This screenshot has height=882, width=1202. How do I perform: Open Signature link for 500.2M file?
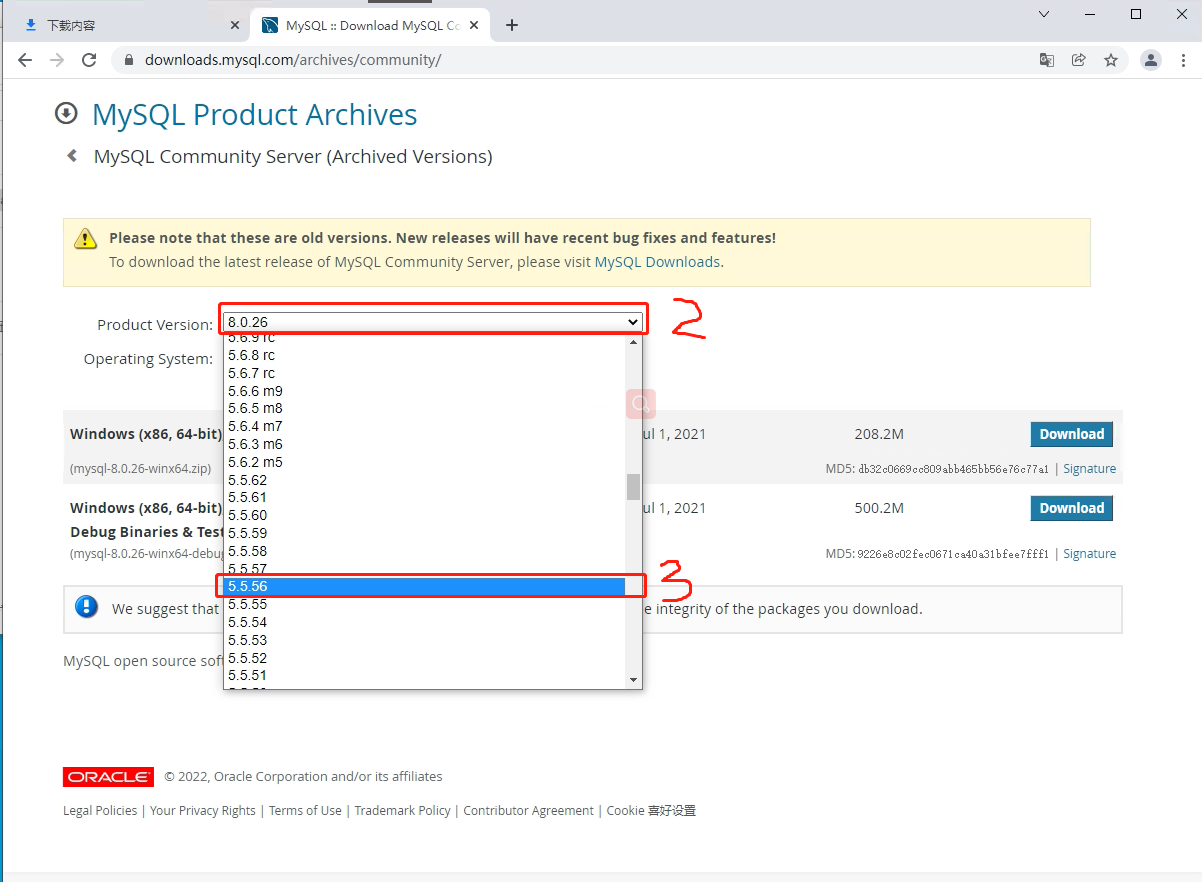[1089, 554]
